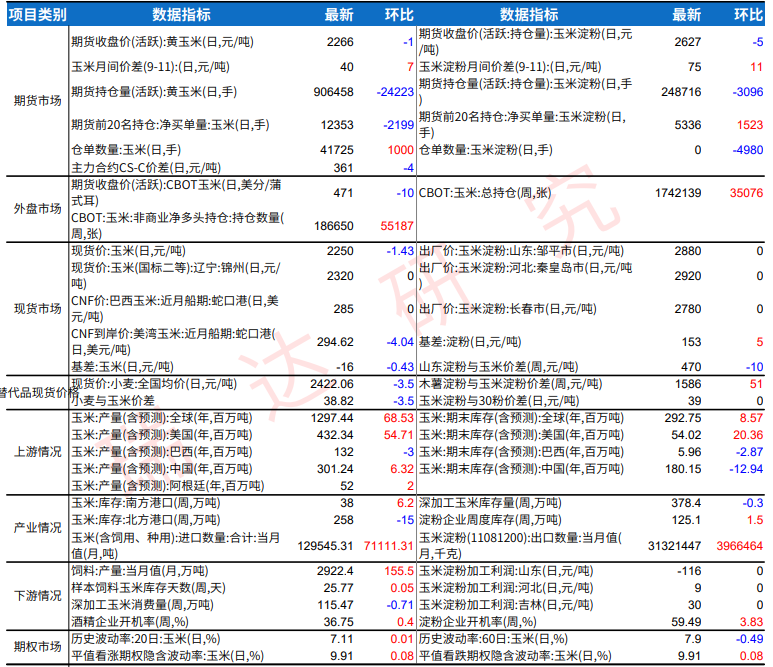The width and height of the screenshot is (773, 667).
Task: Click 玉米淀粉月间价差(9-11) label
Action: pyautogui.click(x=510, y=67)
